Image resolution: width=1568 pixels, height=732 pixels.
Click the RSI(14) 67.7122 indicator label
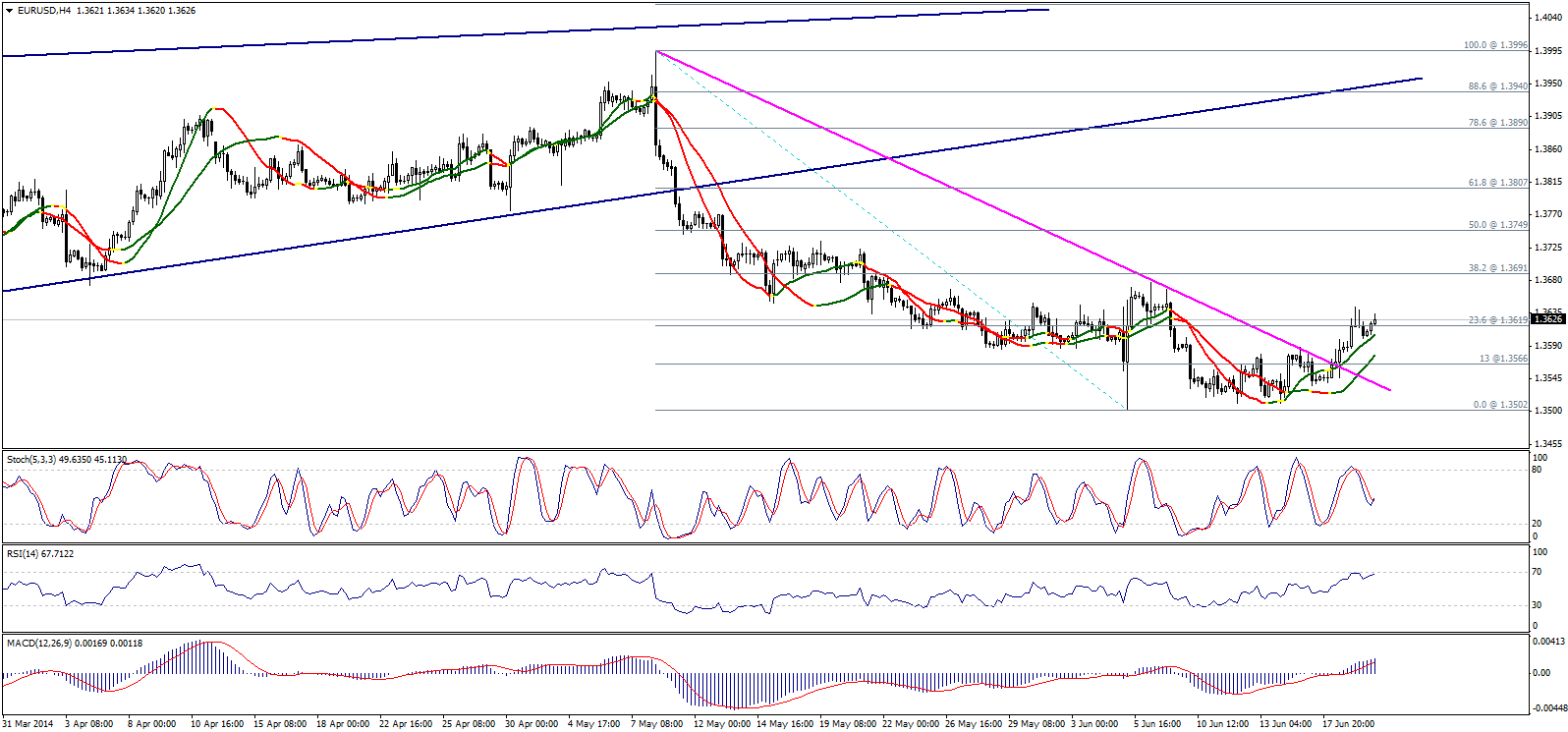(x=40, y=554)
